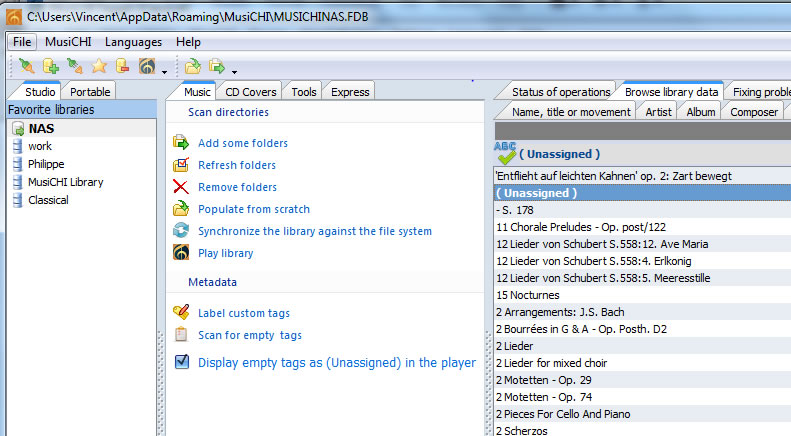Viewport: 791px width, 436px height.
Task: Click the green checkmark ABC icon
Action: point(506,153)
